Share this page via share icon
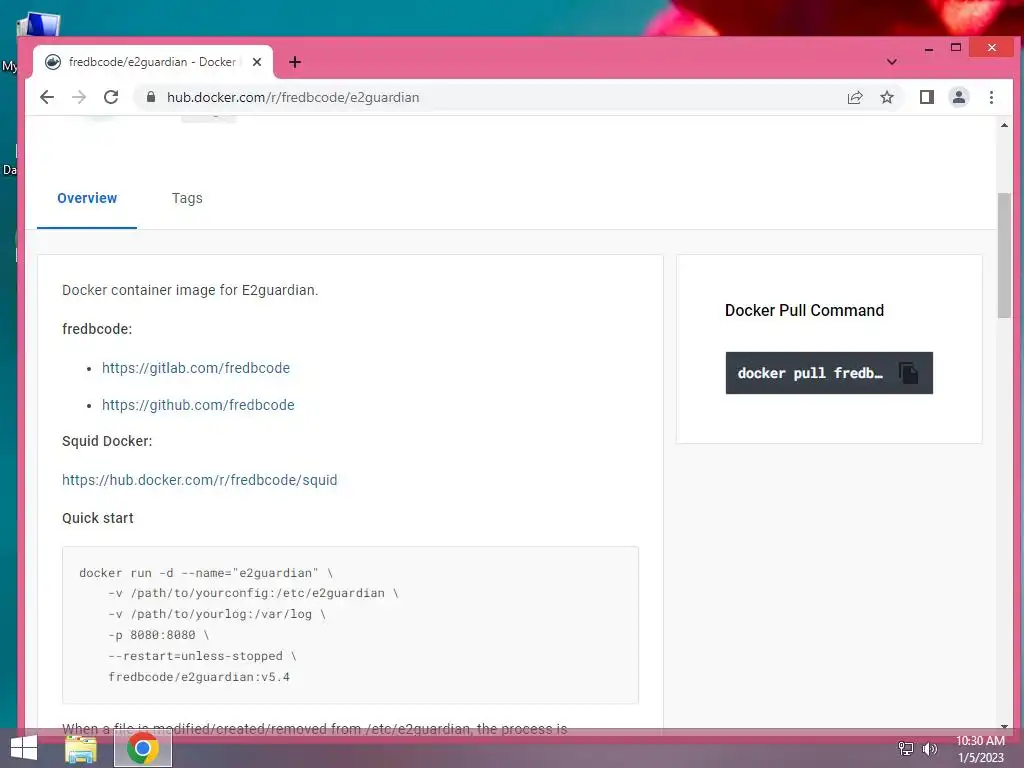The width and height of the screenshot is (1024, 768). click(x=855, y=97)
